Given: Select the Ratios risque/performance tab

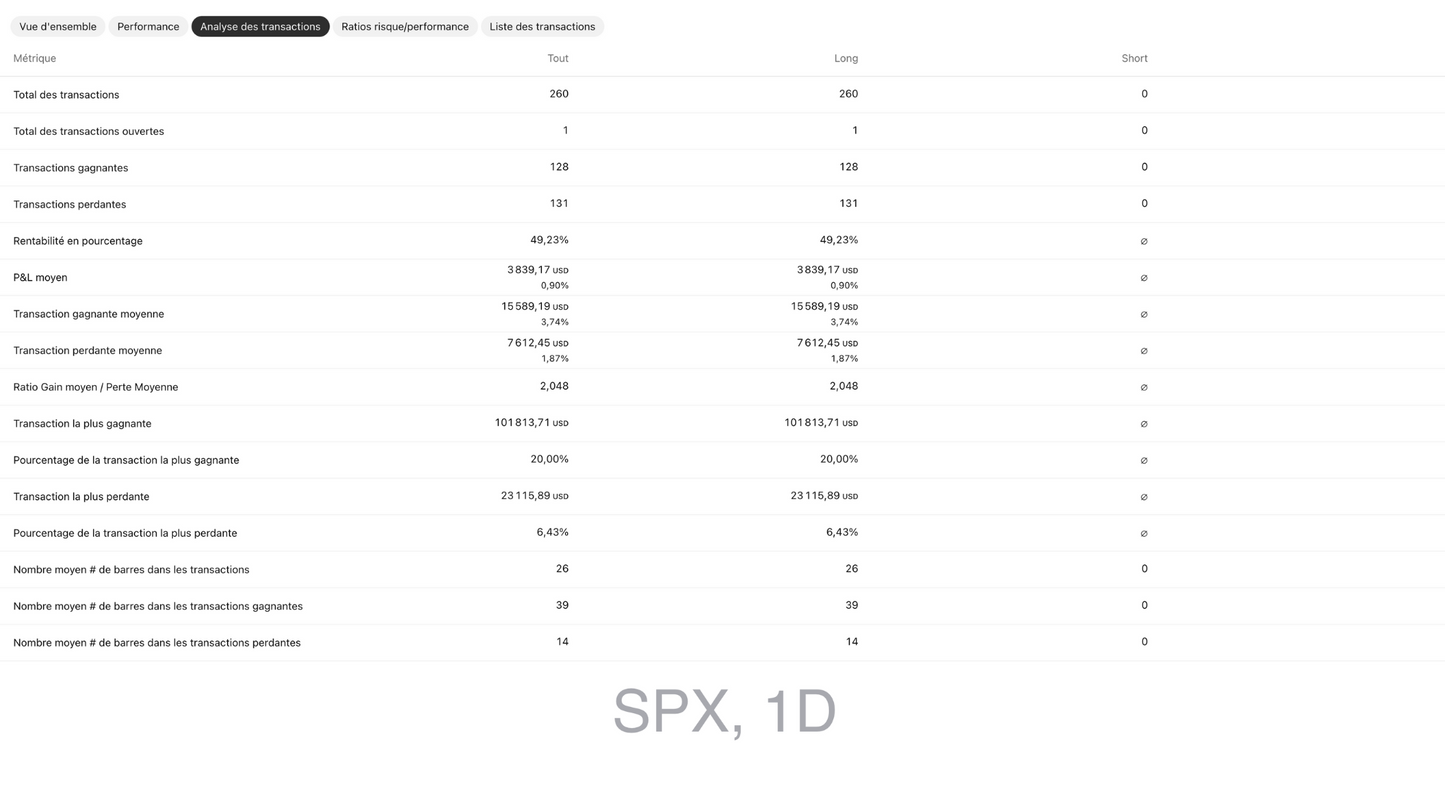Looking at the screenshot, I should tap(405, 26).
